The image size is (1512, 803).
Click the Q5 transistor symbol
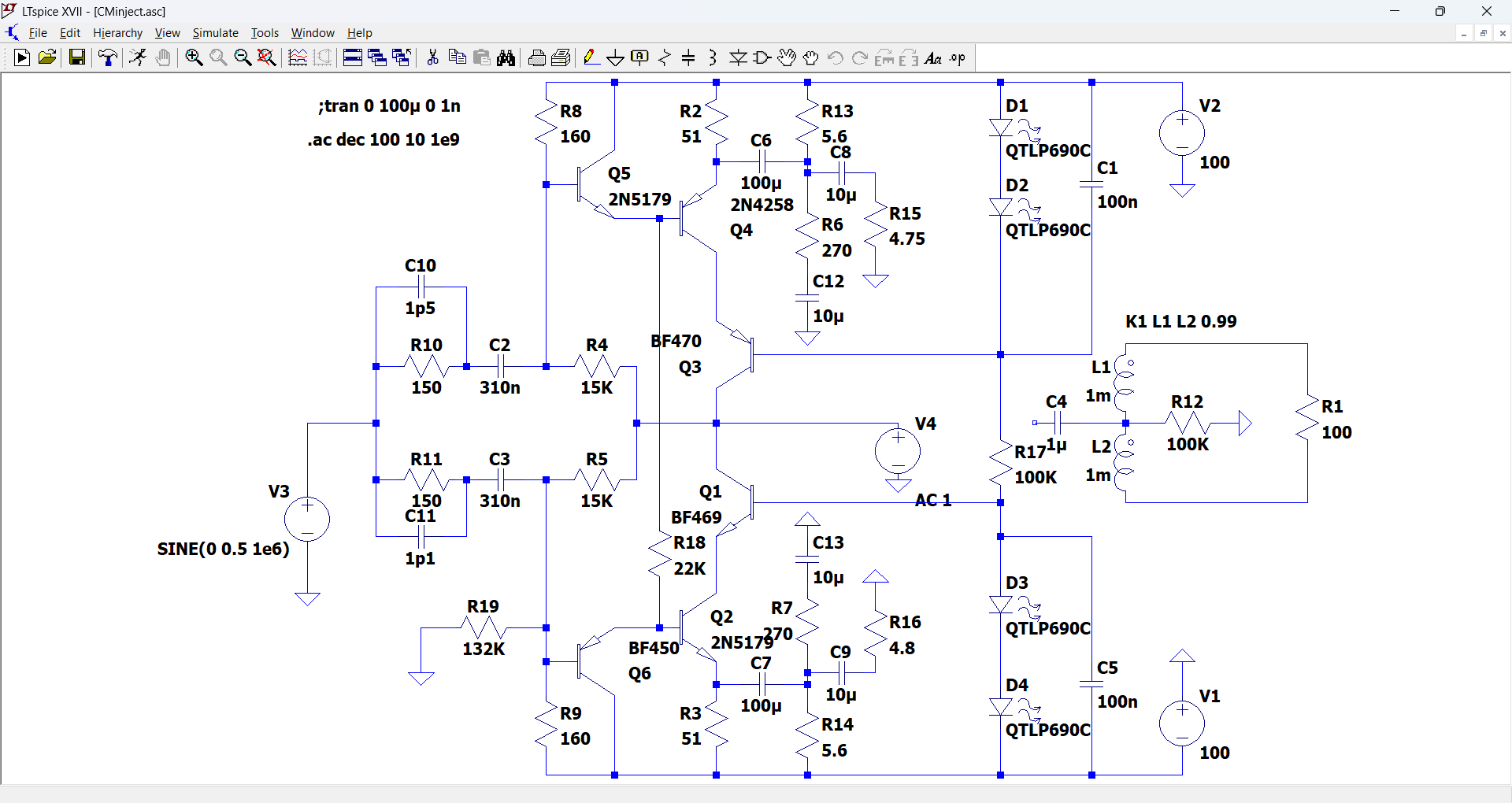pyautogui.click(x=595, y=185)
